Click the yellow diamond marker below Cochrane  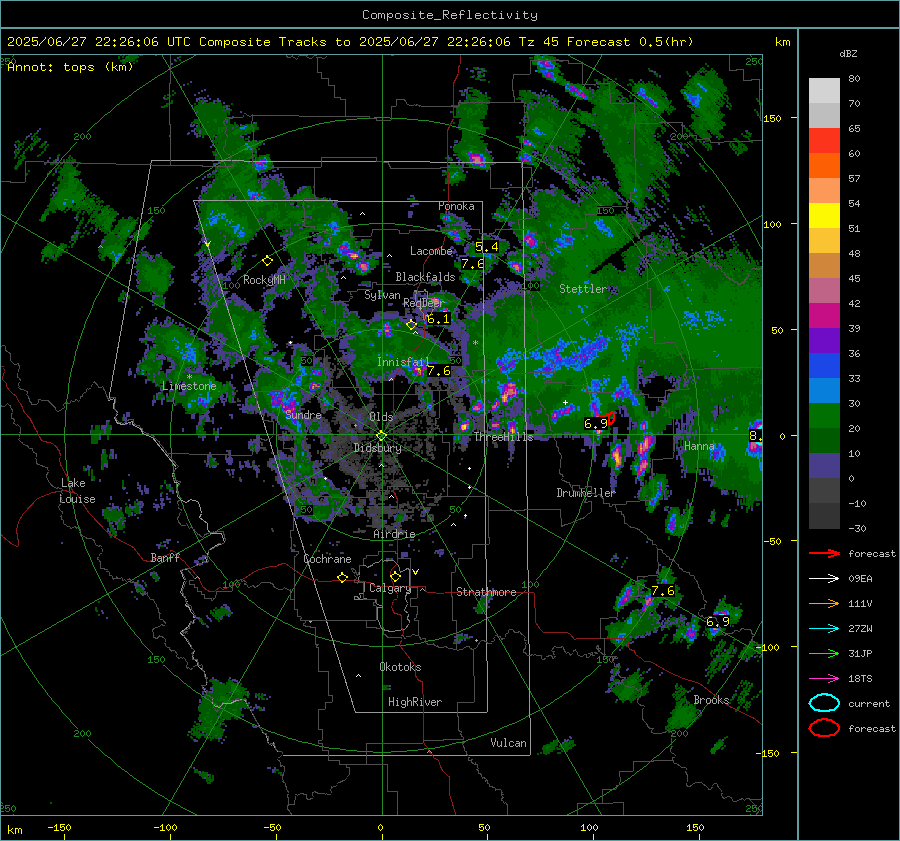pos(343,578)
